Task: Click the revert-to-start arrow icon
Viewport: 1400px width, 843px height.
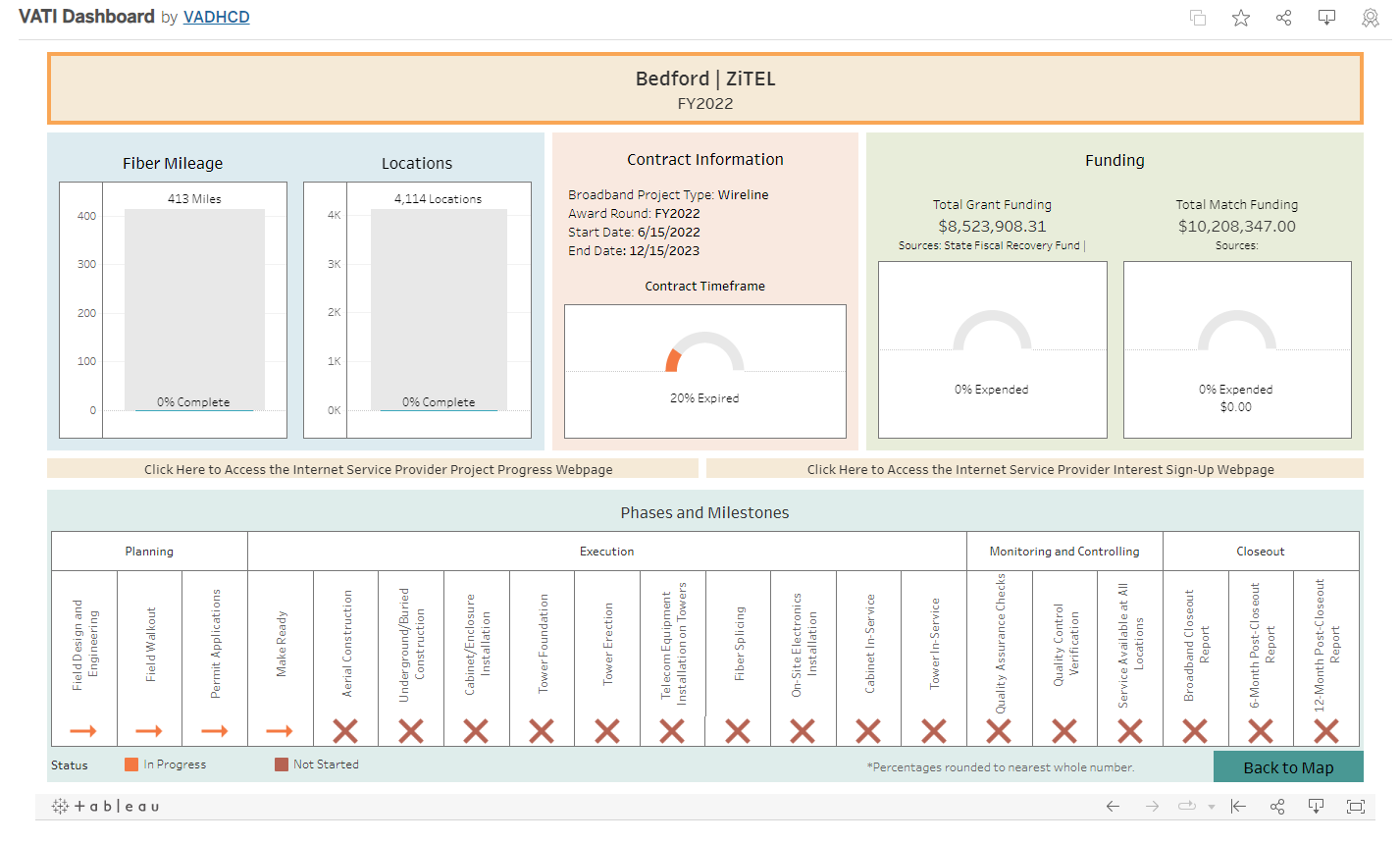Action: pos(1238,806)
